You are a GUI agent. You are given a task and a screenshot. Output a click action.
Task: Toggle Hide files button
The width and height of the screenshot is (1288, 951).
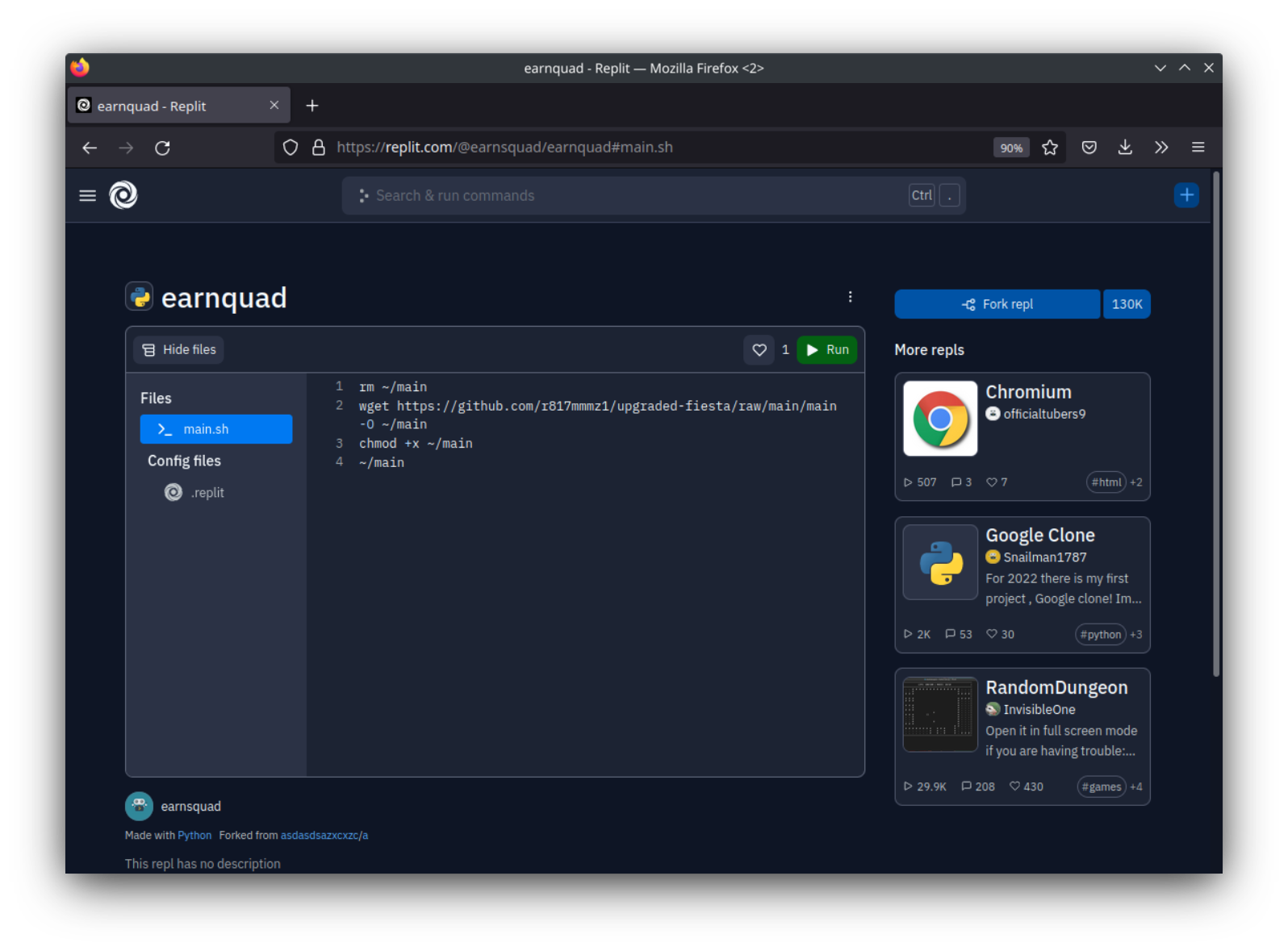tap(179, 350)
